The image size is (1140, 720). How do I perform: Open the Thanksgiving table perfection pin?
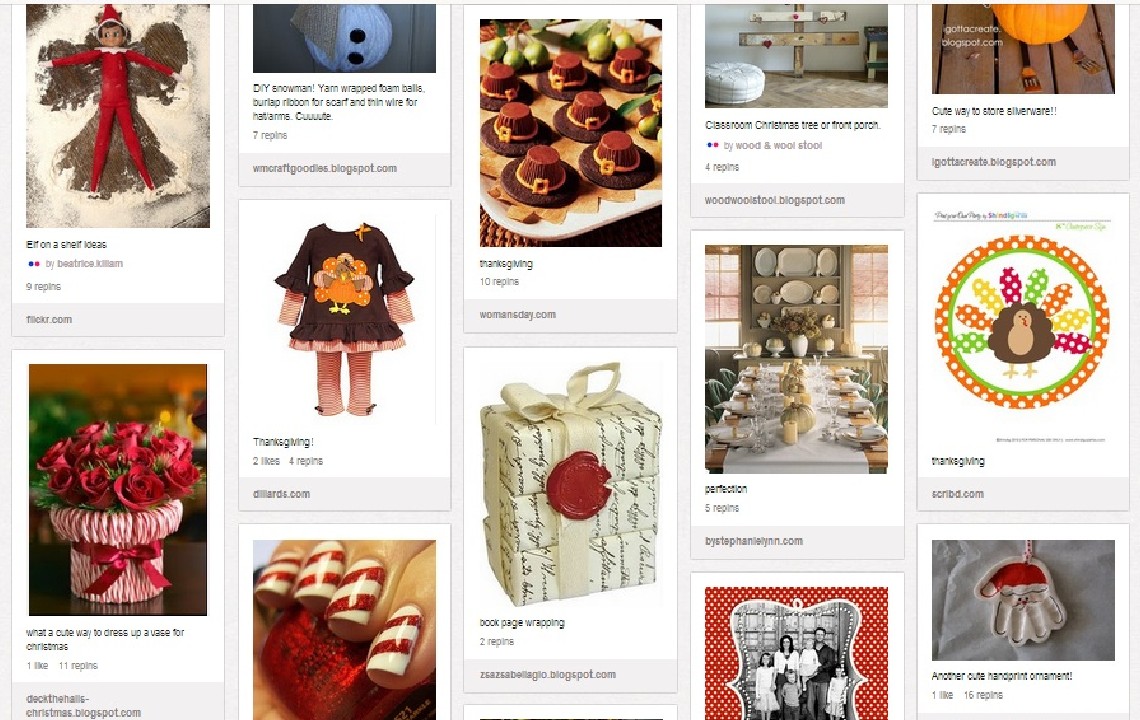pos(796,359)
